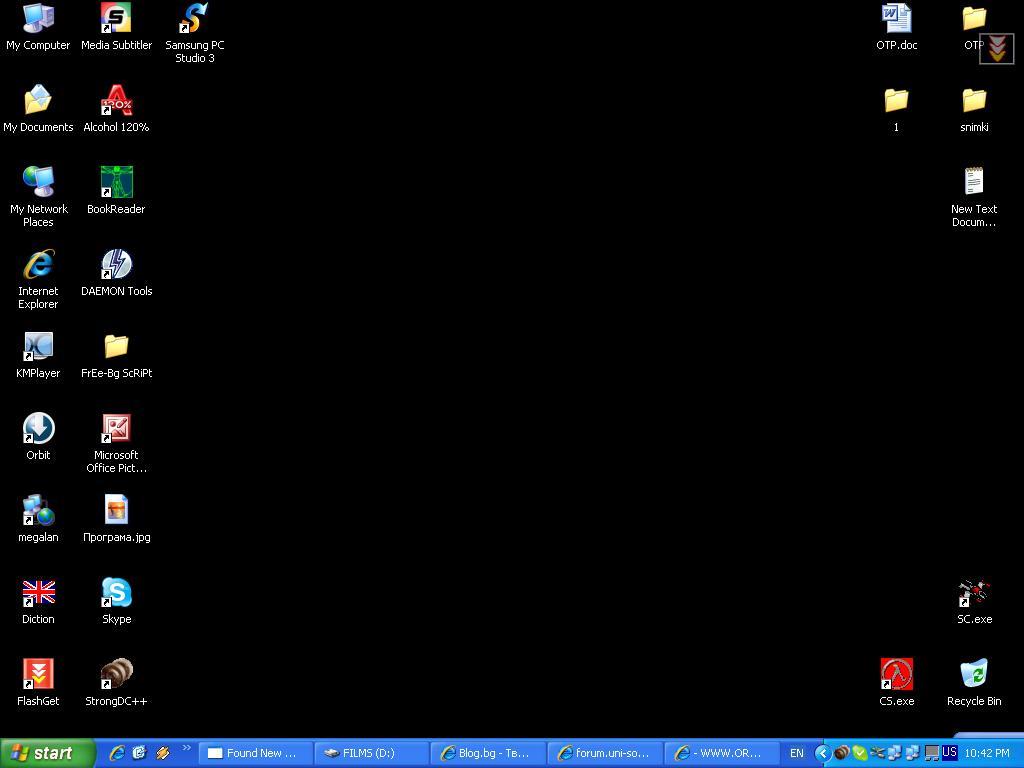Screen dimensions: 1024x768
Task: Switch to the FILMS (D:) taskbar window
Action: (x=372, y=753)
